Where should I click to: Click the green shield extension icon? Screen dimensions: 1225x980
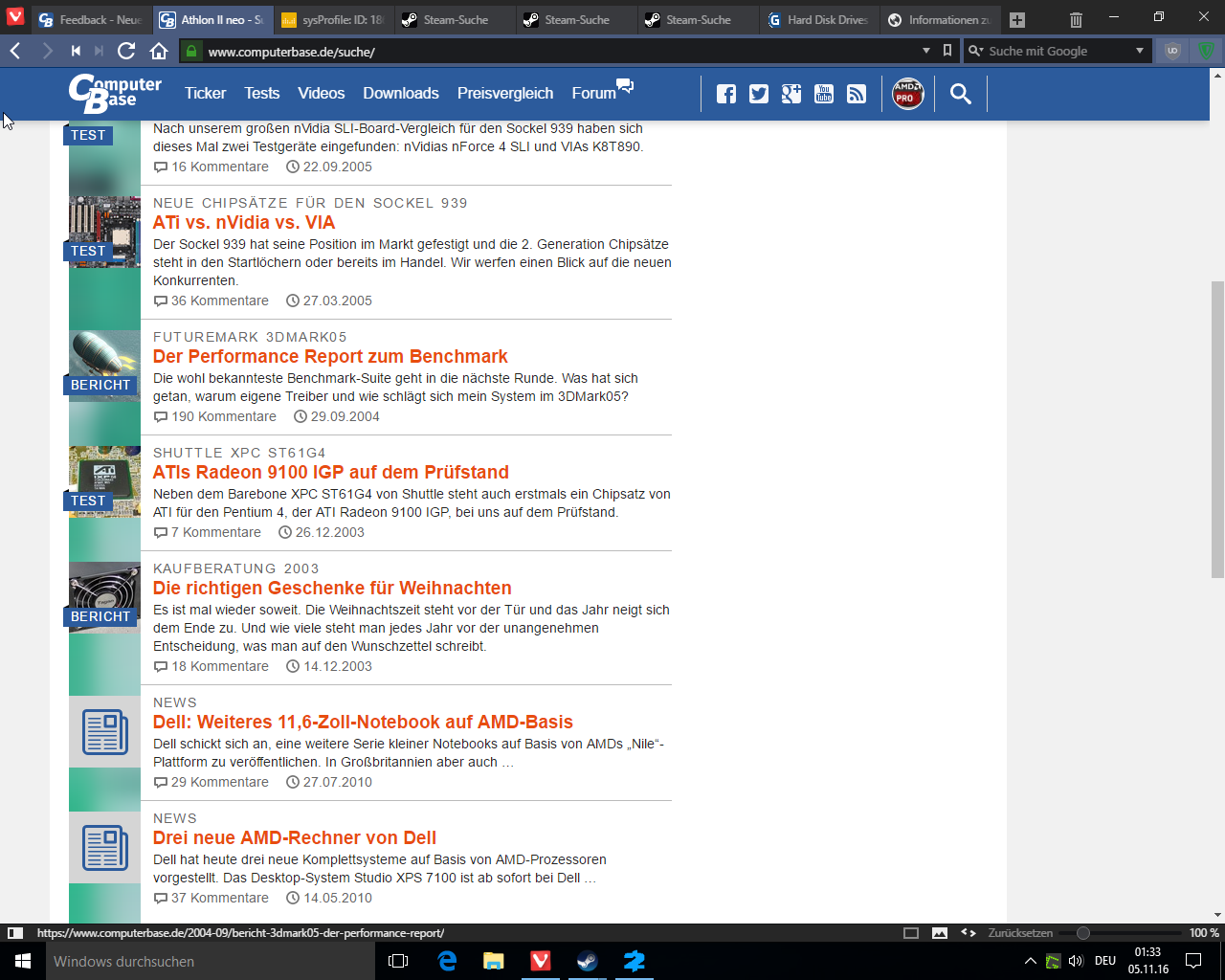tap(1206, 51)
